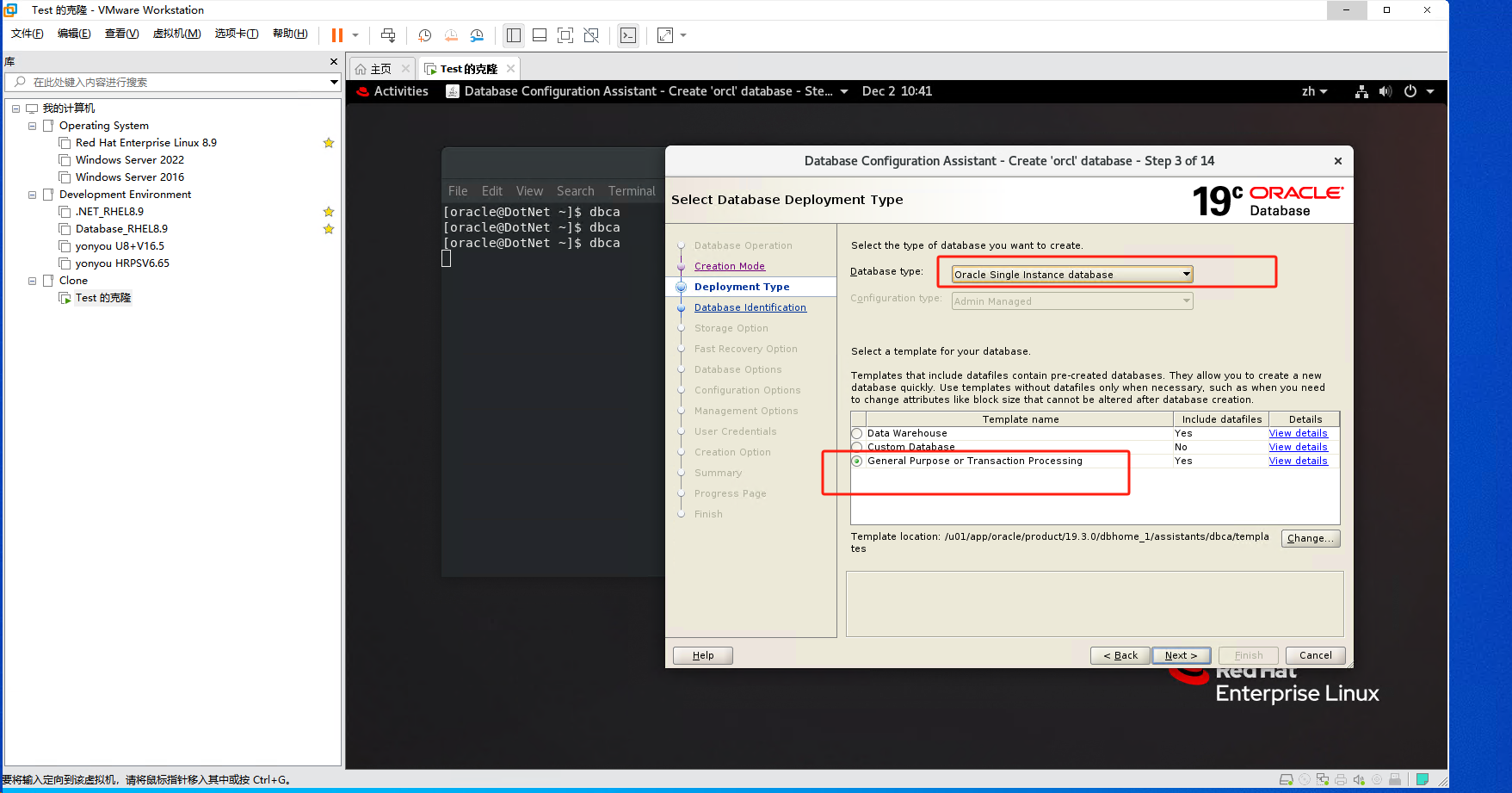Open the 帮助(H) menu
Viewport: 1512px width, 793px height.
pyautogui.click(x=290, y=34)
